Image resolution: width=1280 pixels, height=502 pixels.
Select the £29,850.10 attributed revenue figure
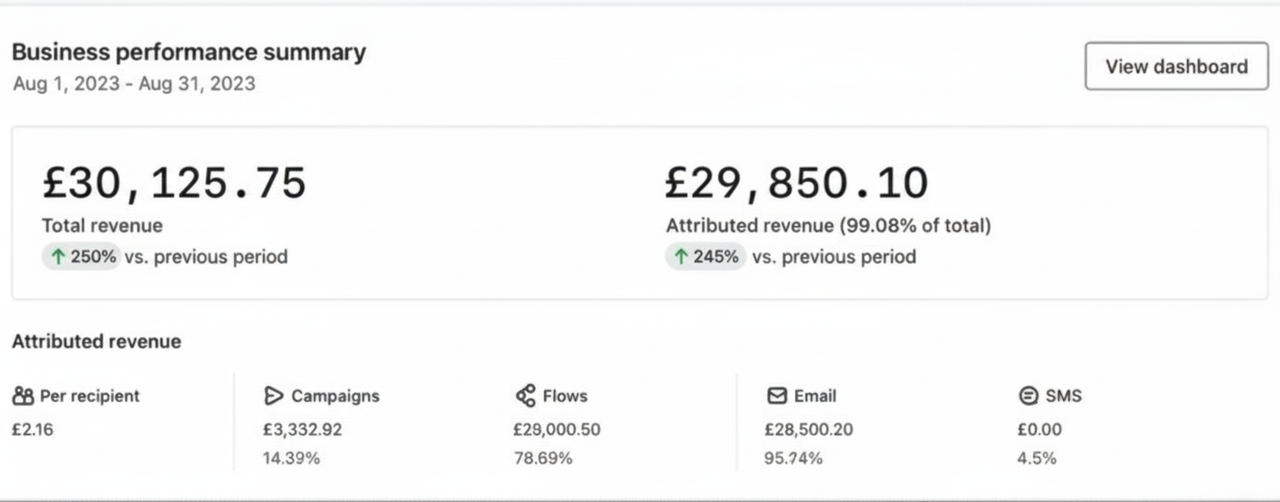797,183
